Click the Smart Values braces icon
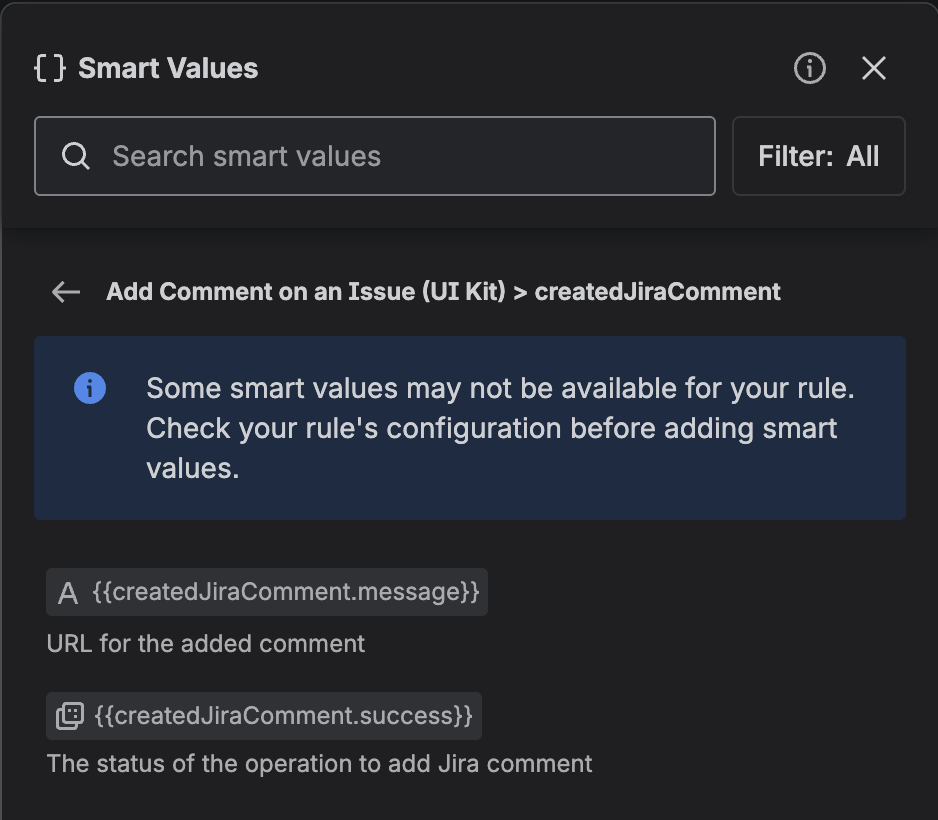938x820 pixels. point(48,68)
